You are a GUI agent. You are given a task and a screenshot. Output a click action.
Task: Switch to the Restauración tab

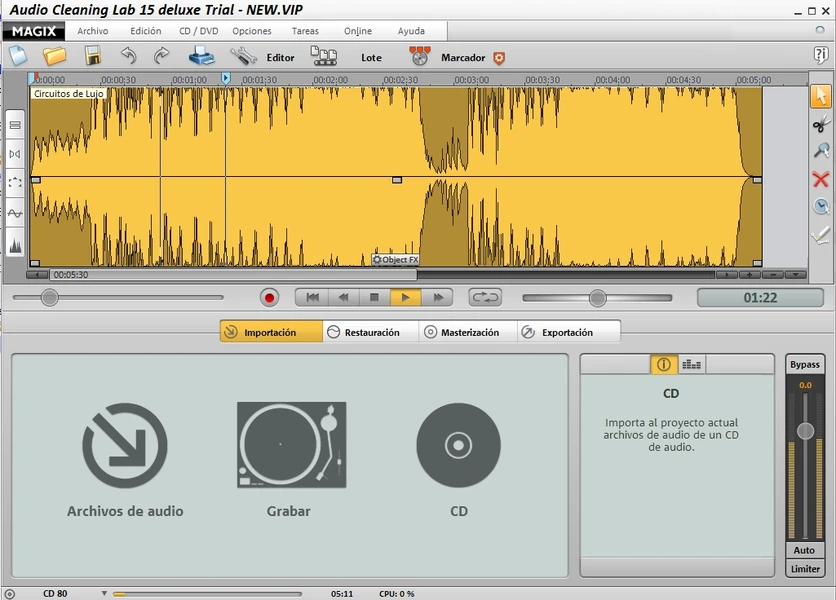pyautogui.click(x=371, y=332)
